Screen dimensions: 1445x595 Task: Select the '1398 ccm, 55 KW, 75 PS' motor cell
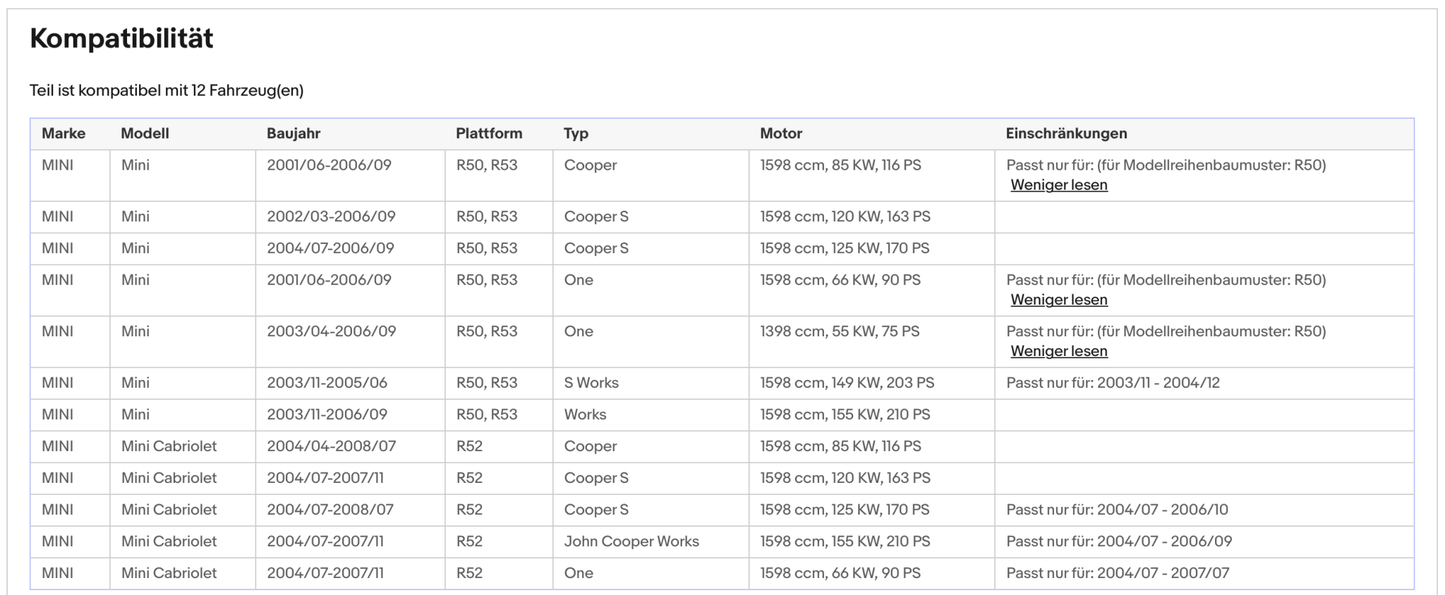(x=839, y=331)
